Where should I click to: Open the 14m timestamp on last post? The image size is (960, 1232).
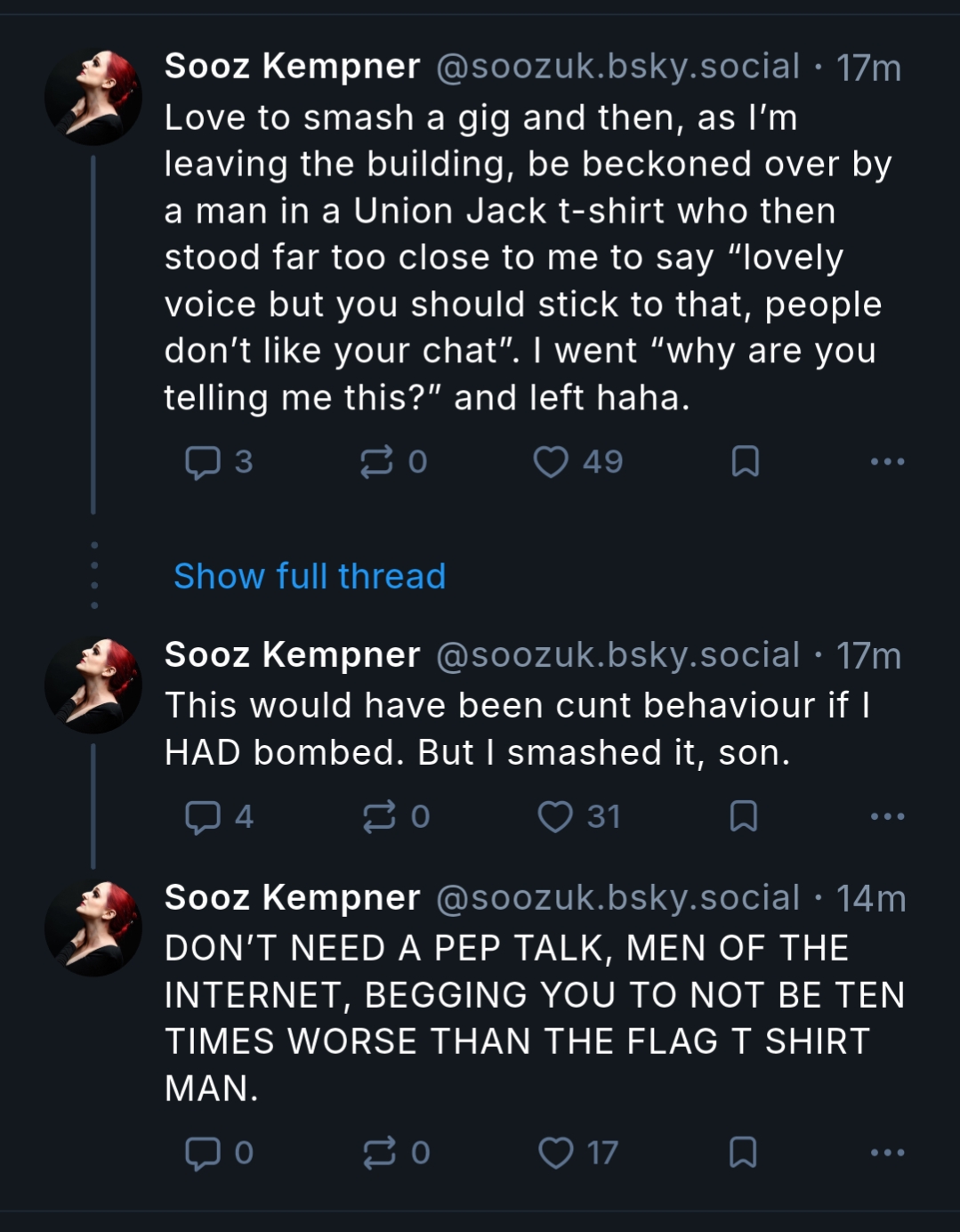point(870,899)
